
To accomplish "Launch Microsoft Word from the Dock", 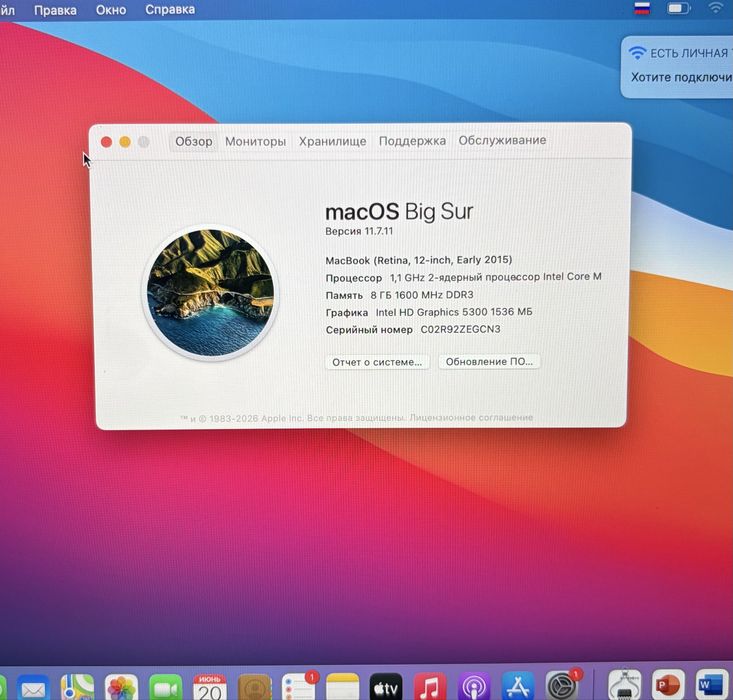I will pyautogui.click(x=712, y=686).
